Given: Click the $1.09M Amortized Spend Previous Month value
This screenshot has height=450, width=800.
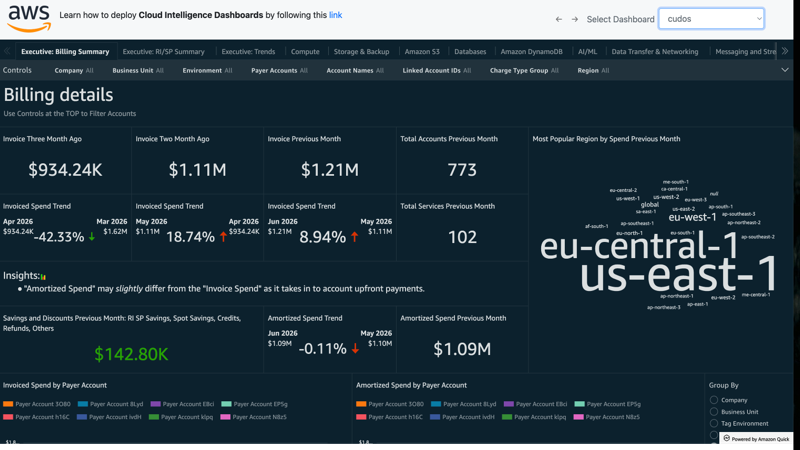Looking at the screenshot, I should (462, 349).
